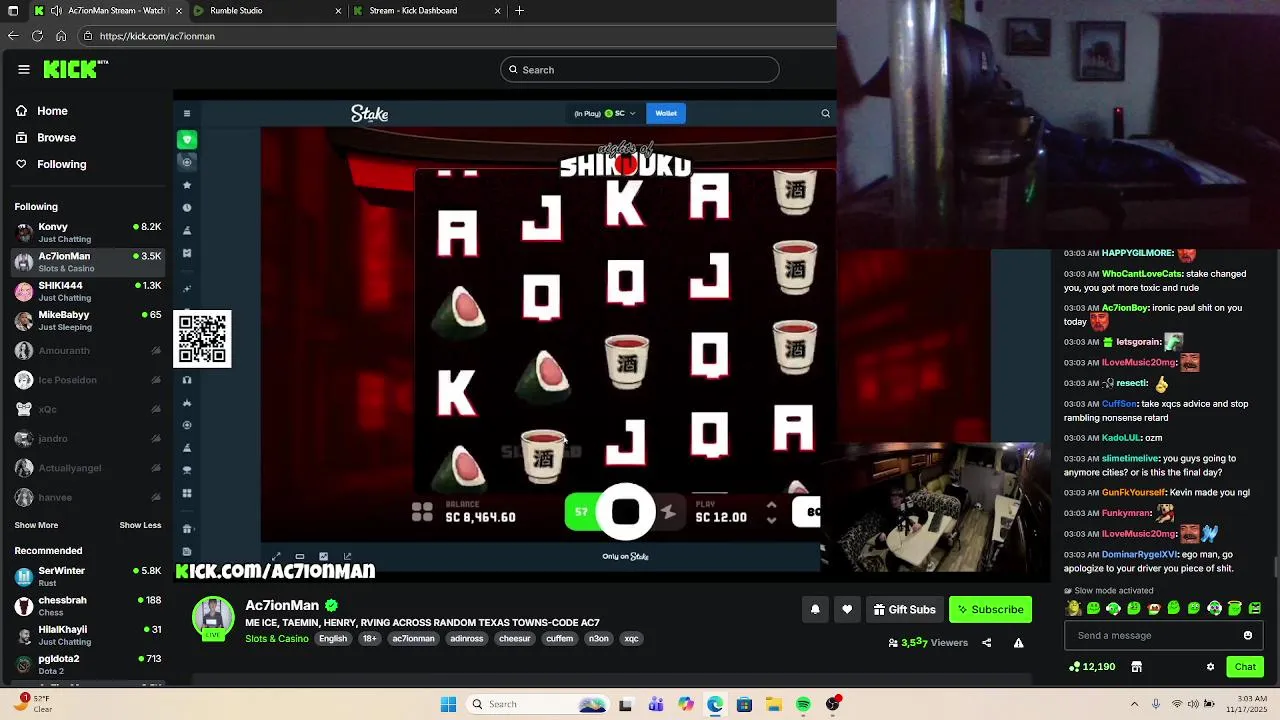Click the browser address bar URL
The image size is (1280, 720).
point(157,36)
